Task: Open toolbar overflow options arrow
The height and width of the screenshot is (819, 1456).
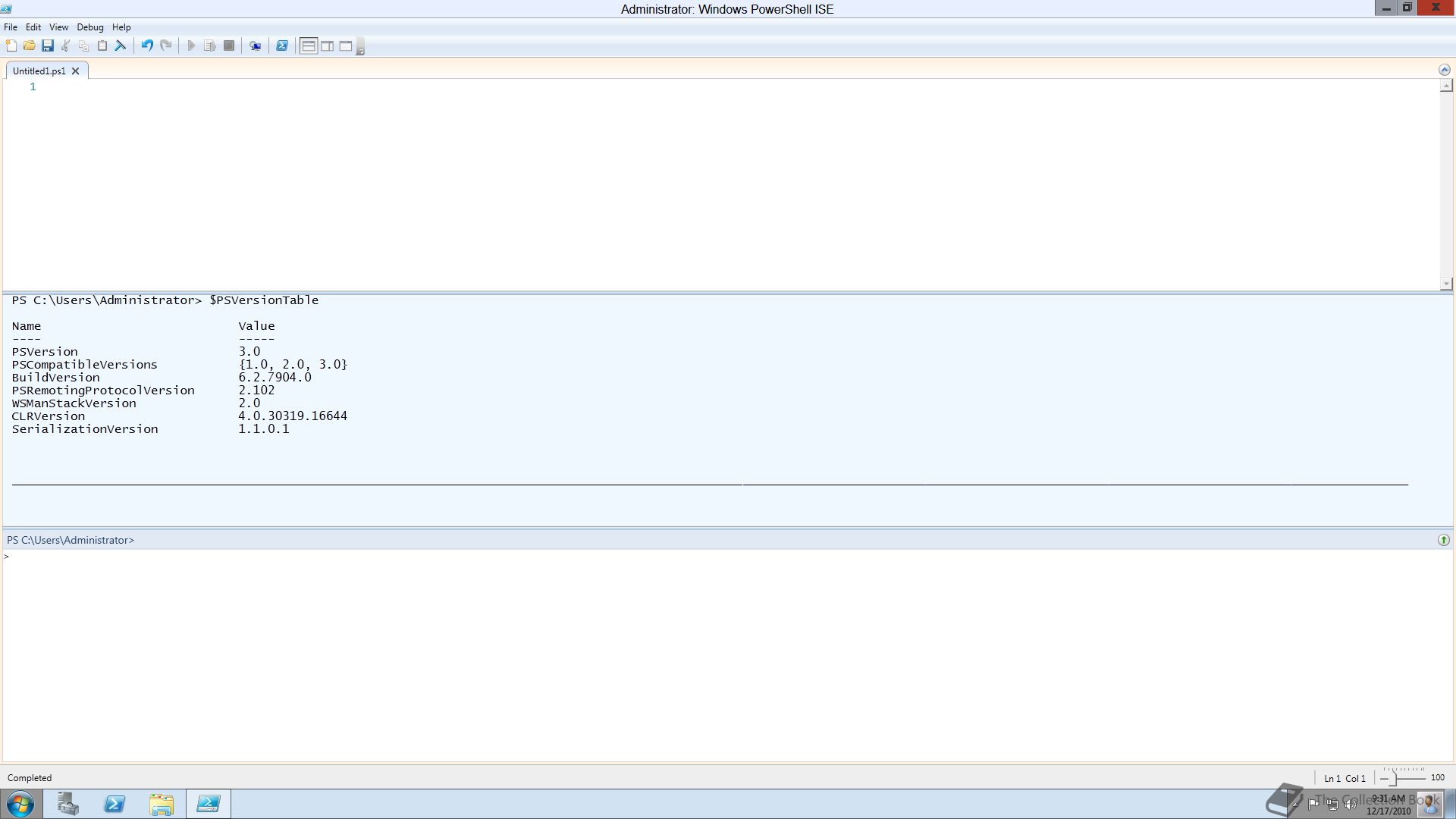Action: pyautogui.click(x=361, y=47)
